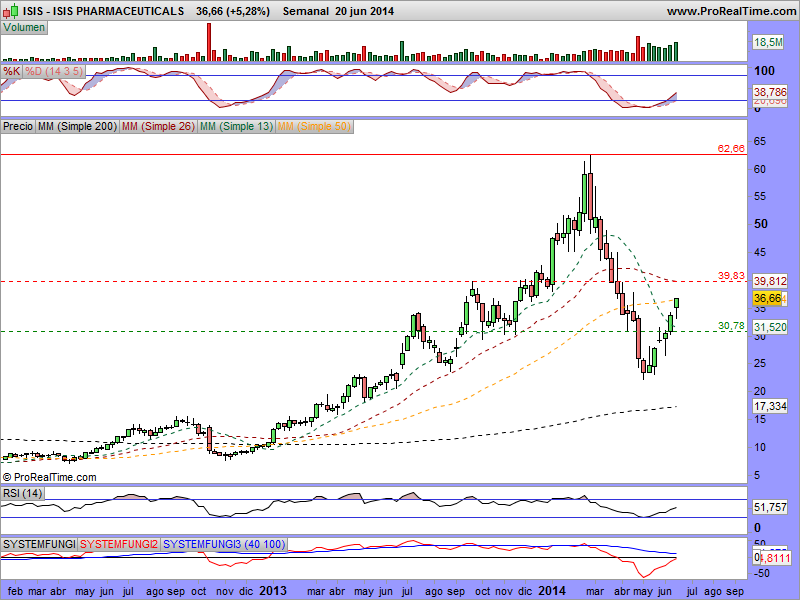
Task: Open MM (Simple 200) moving average settings
Action: pos(77,126)
